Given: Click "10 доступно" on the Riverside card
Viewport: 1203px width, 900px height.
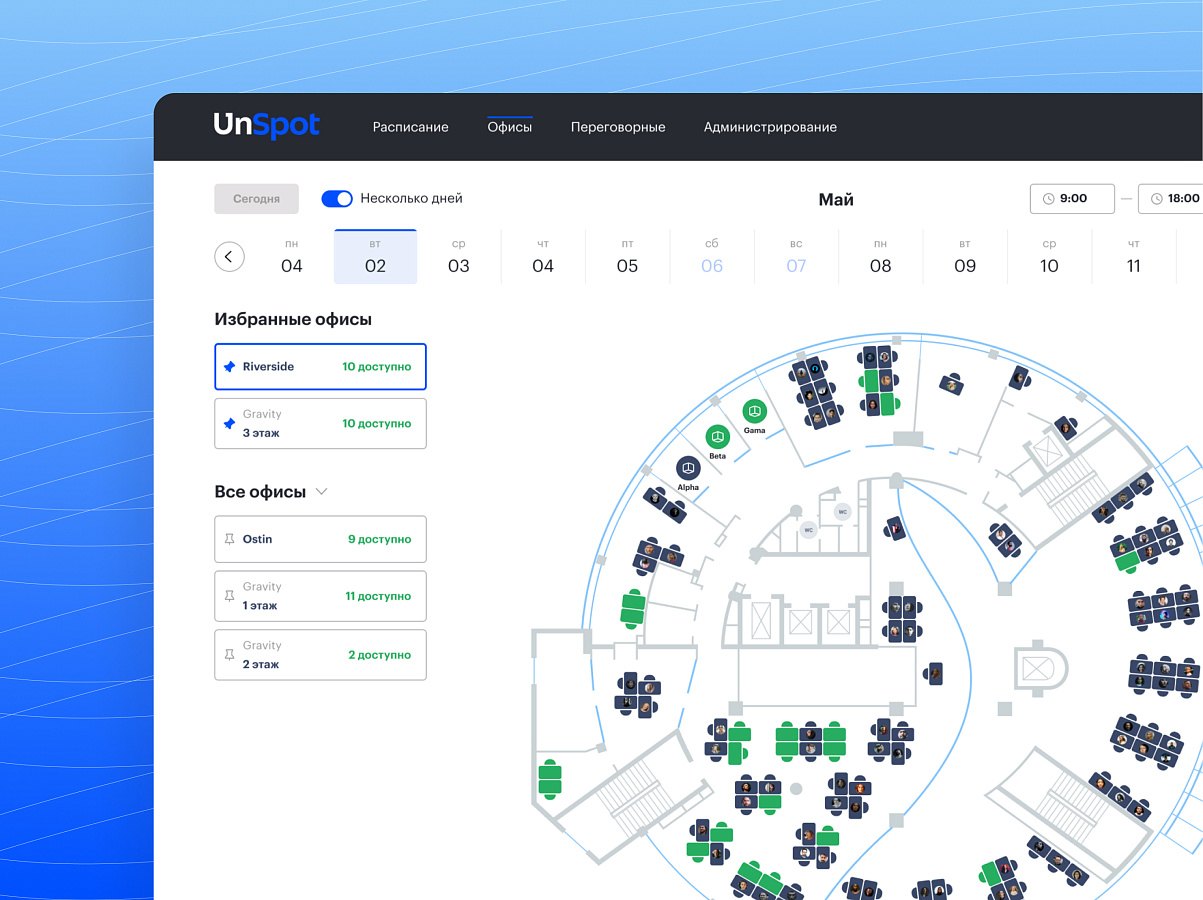Looking at the screenshot, I should tap(377, 367).
